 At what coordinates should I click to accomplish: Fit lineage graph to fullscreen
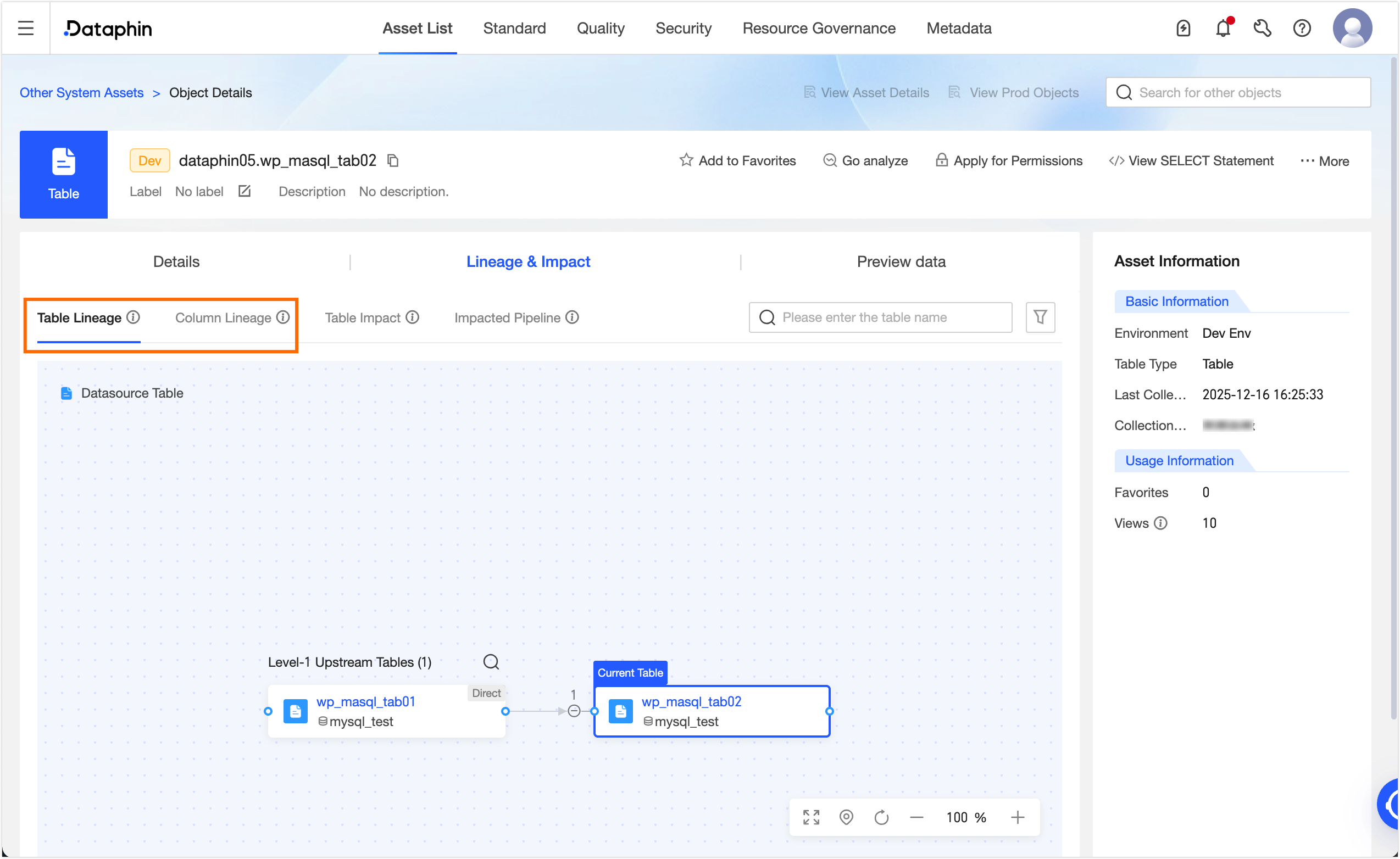812,817
